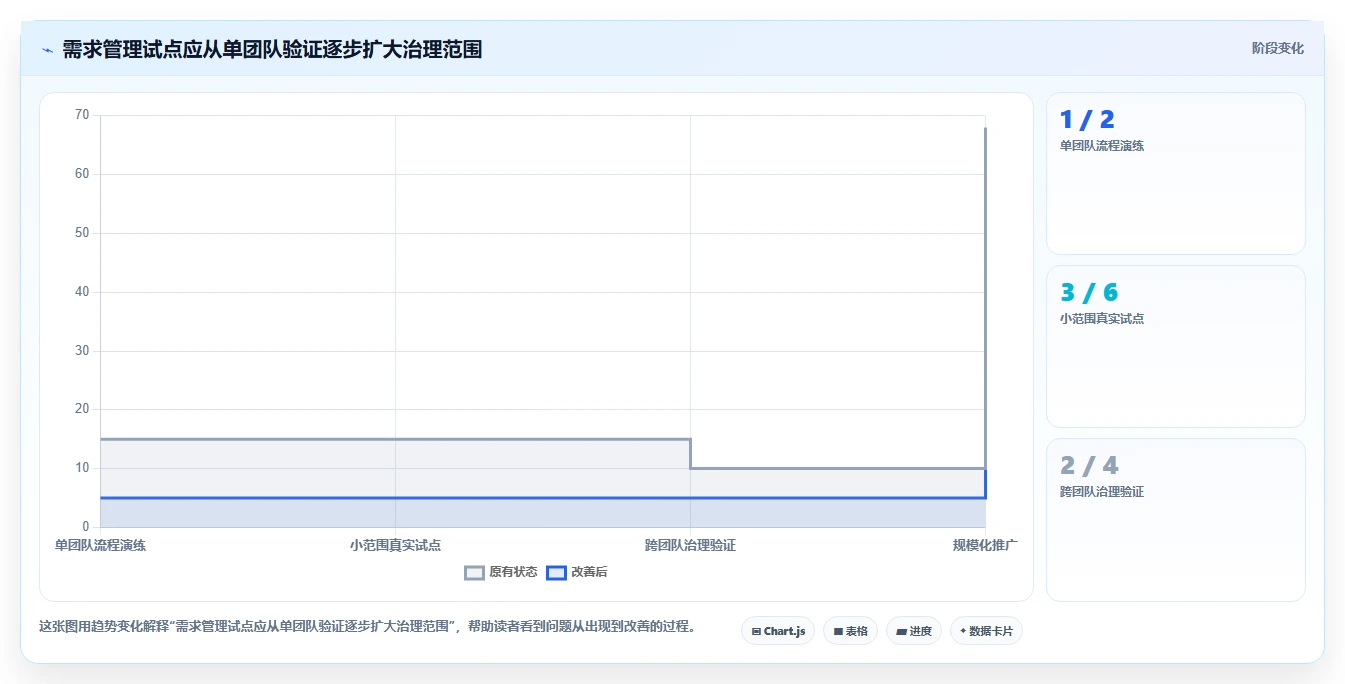The width and height of the screenshot is (1345, 684).
Task: Click the y-axis value 10
Action: [x=82, y=468]
